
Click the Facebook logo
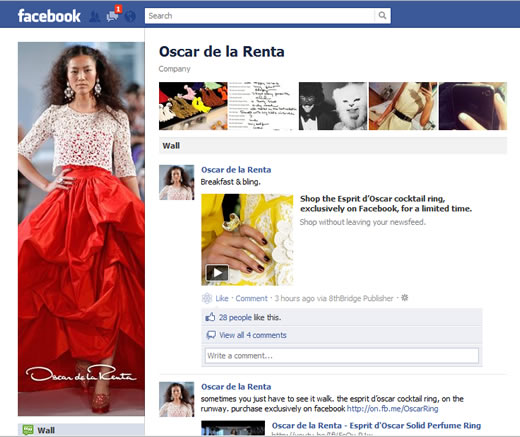coord(49,16)
